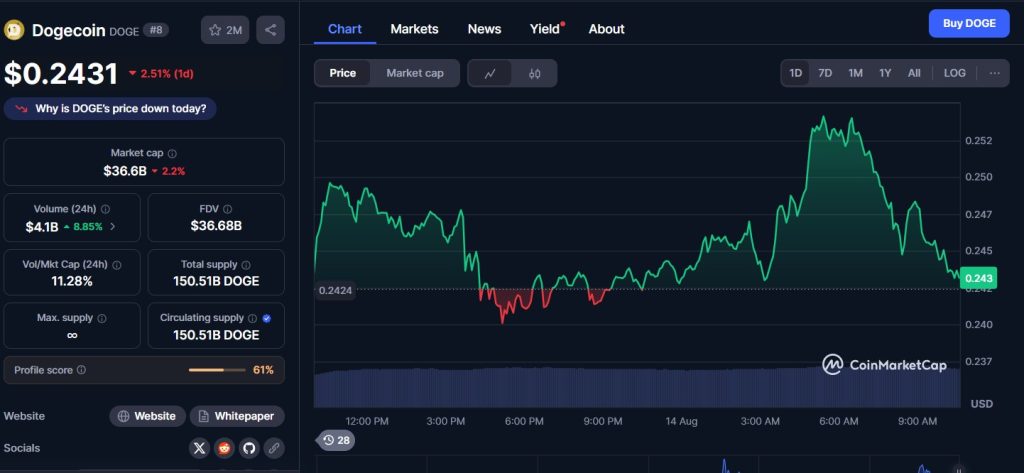
Task: Select the Price toggle
Action: 342,73
